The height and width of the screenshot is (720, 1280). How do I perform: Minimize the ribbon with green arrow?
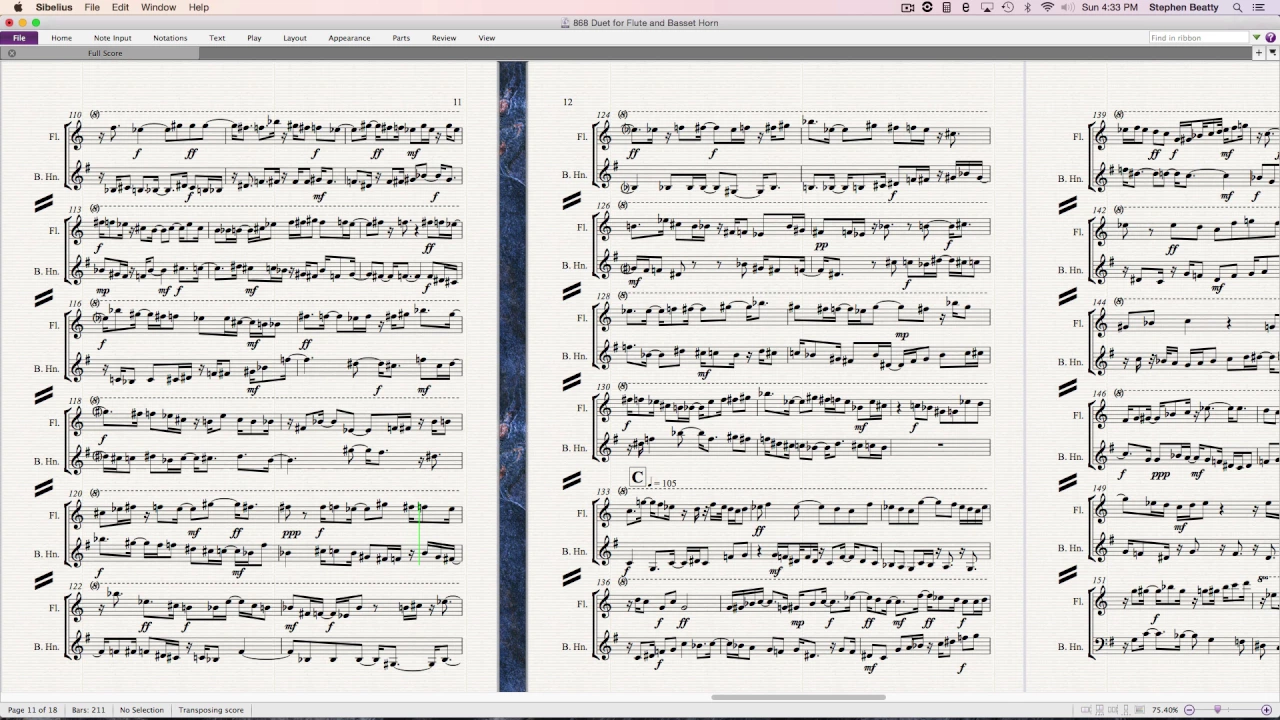(x=1258, y=38)
